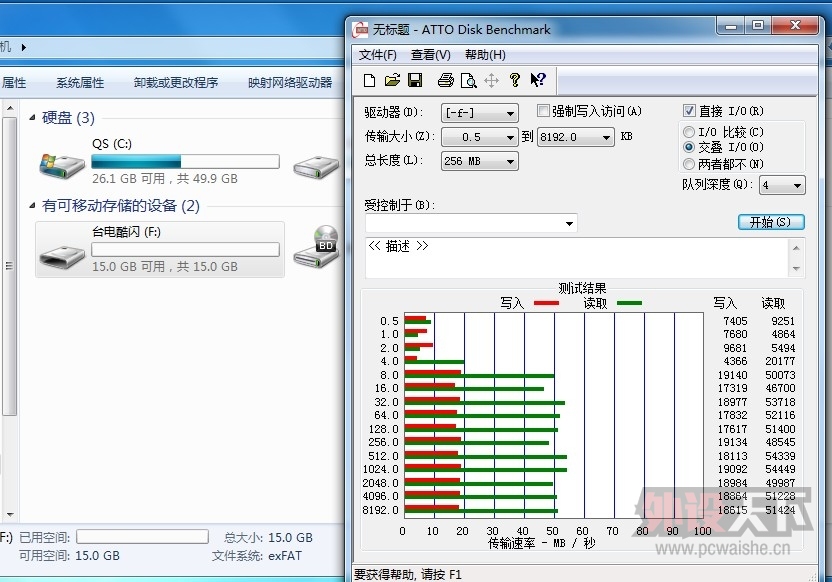
Task: Collapse the 硬盘 (3) group in Explorer
Action: [32, 118]
